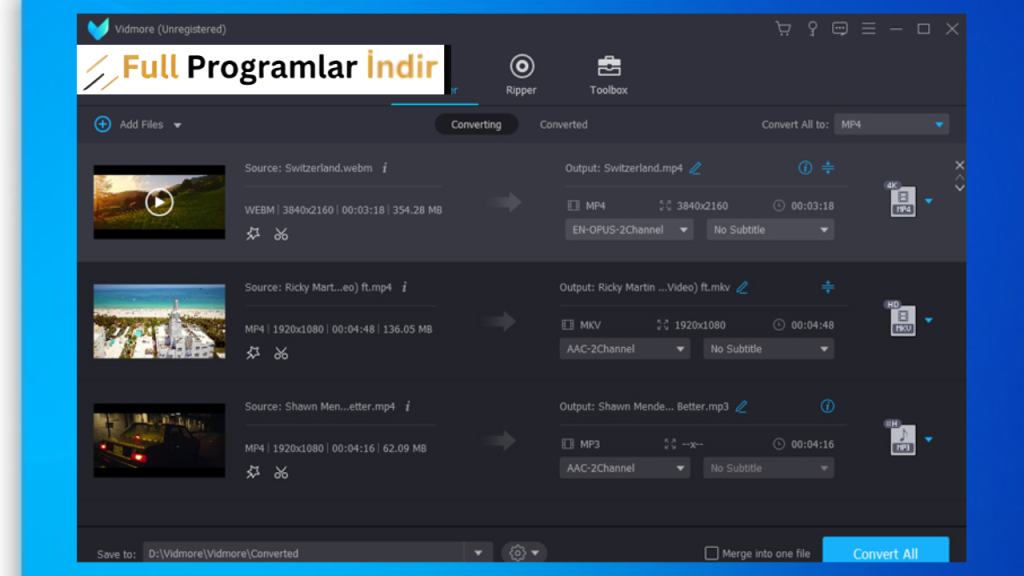The image size is (1024, 576).
Task: Open the hamburger menu in title bar
Action: [869, 29]
